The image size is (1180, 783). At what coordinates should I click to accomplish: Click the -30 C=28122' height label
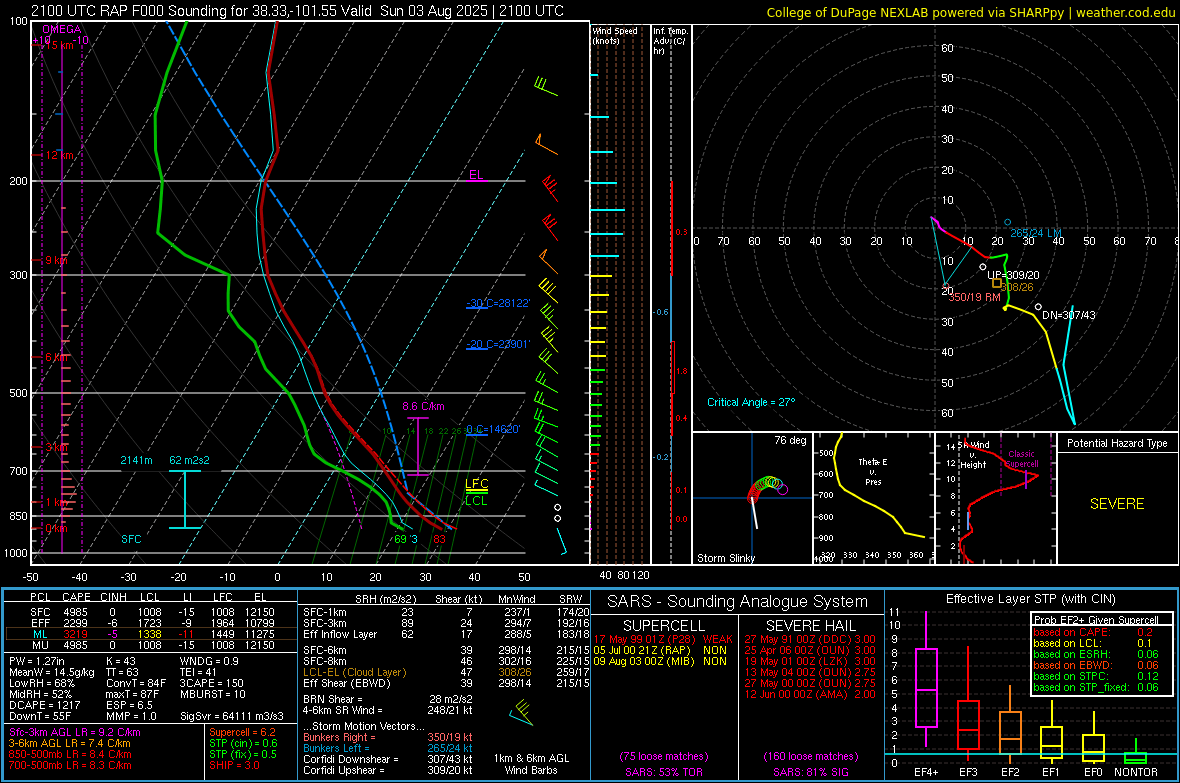[x=498, y=303]
